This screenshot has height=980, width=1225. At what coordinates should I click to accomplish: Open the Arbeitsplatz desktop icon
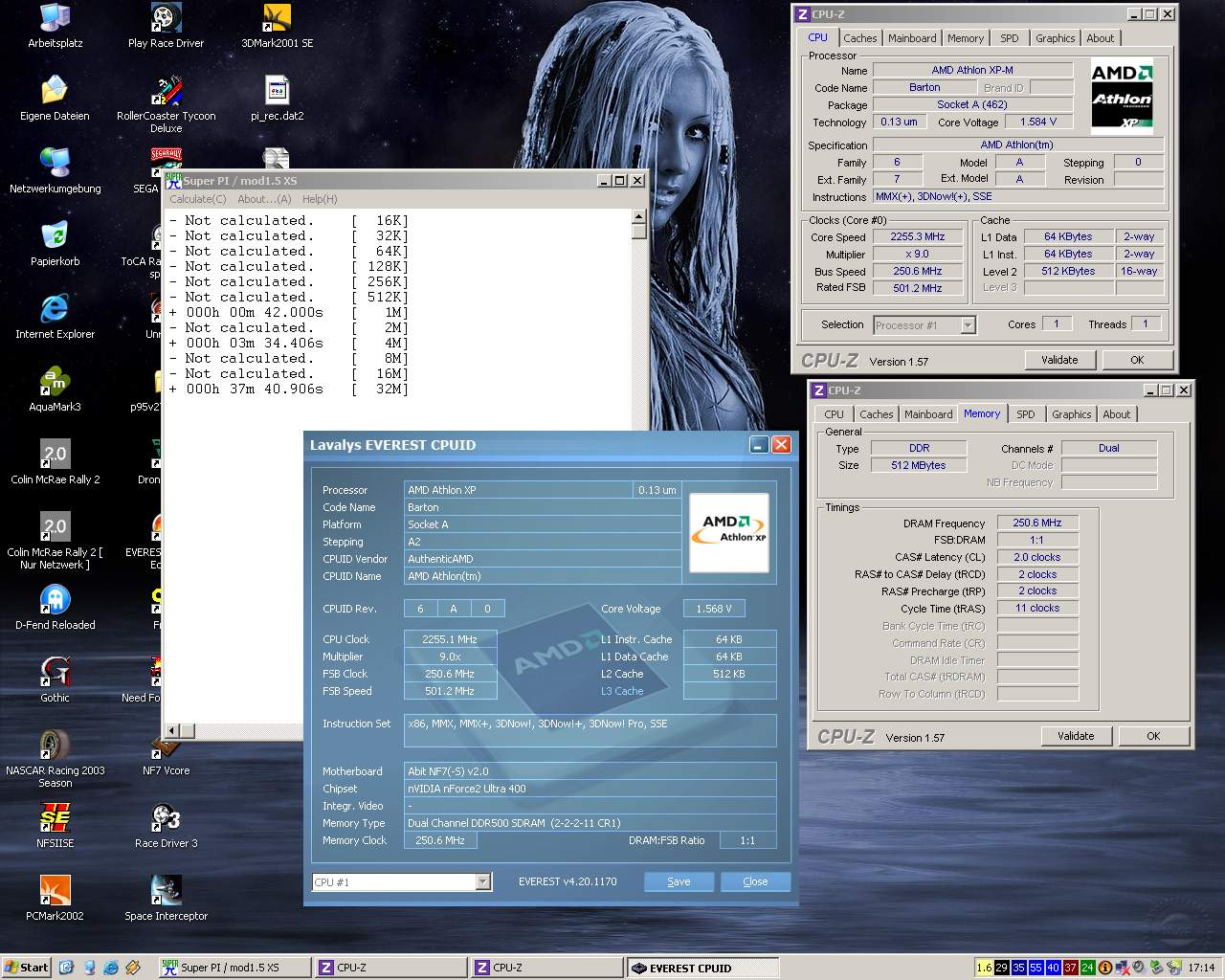coord(55,26)
